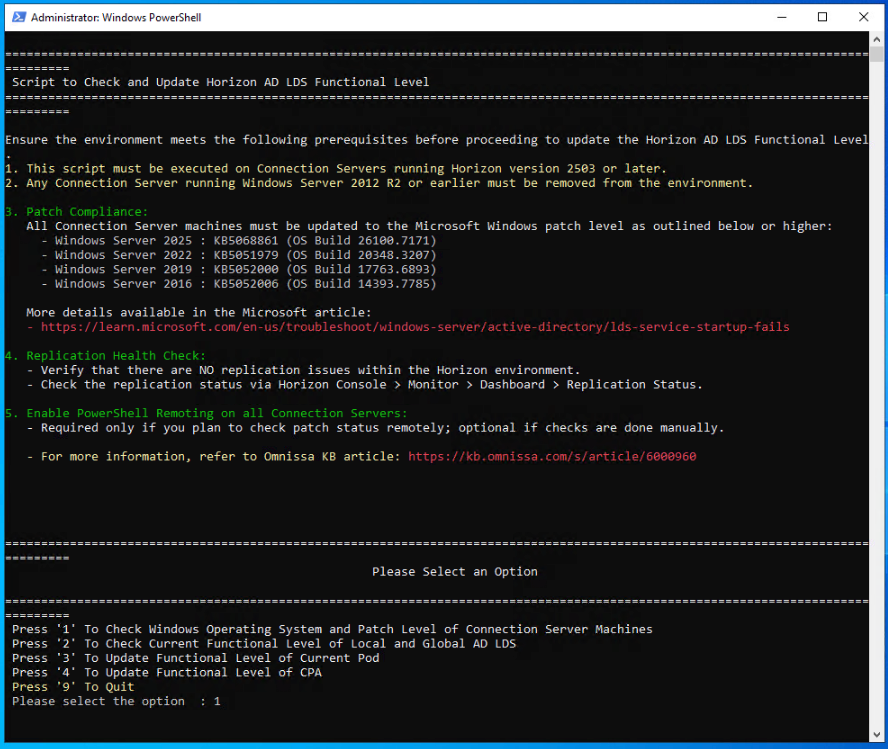
Task: Click the Press '2' Check Current Functional Level line
Action: tap(264, 644)
